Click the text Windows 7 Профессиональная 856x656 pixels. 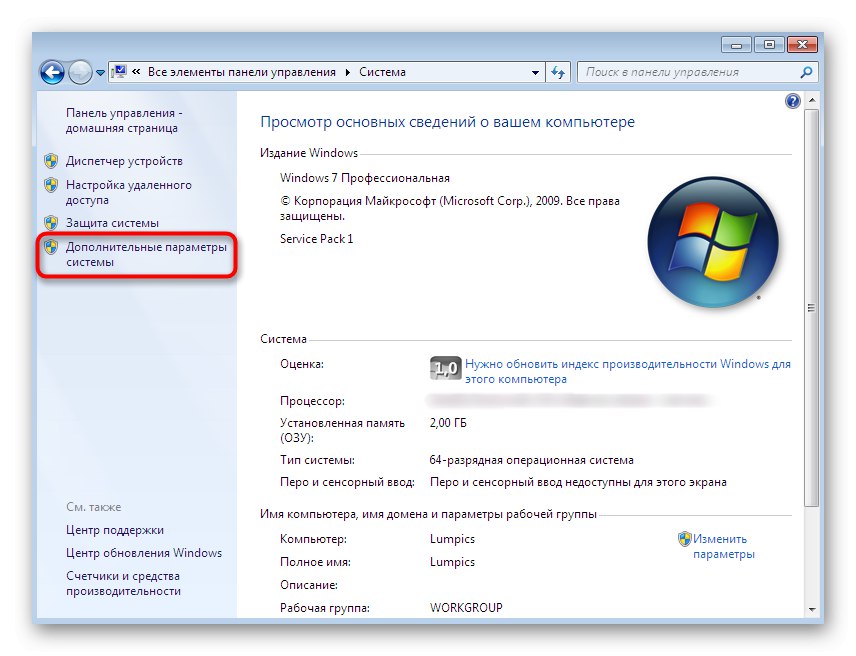coord(365,178)
